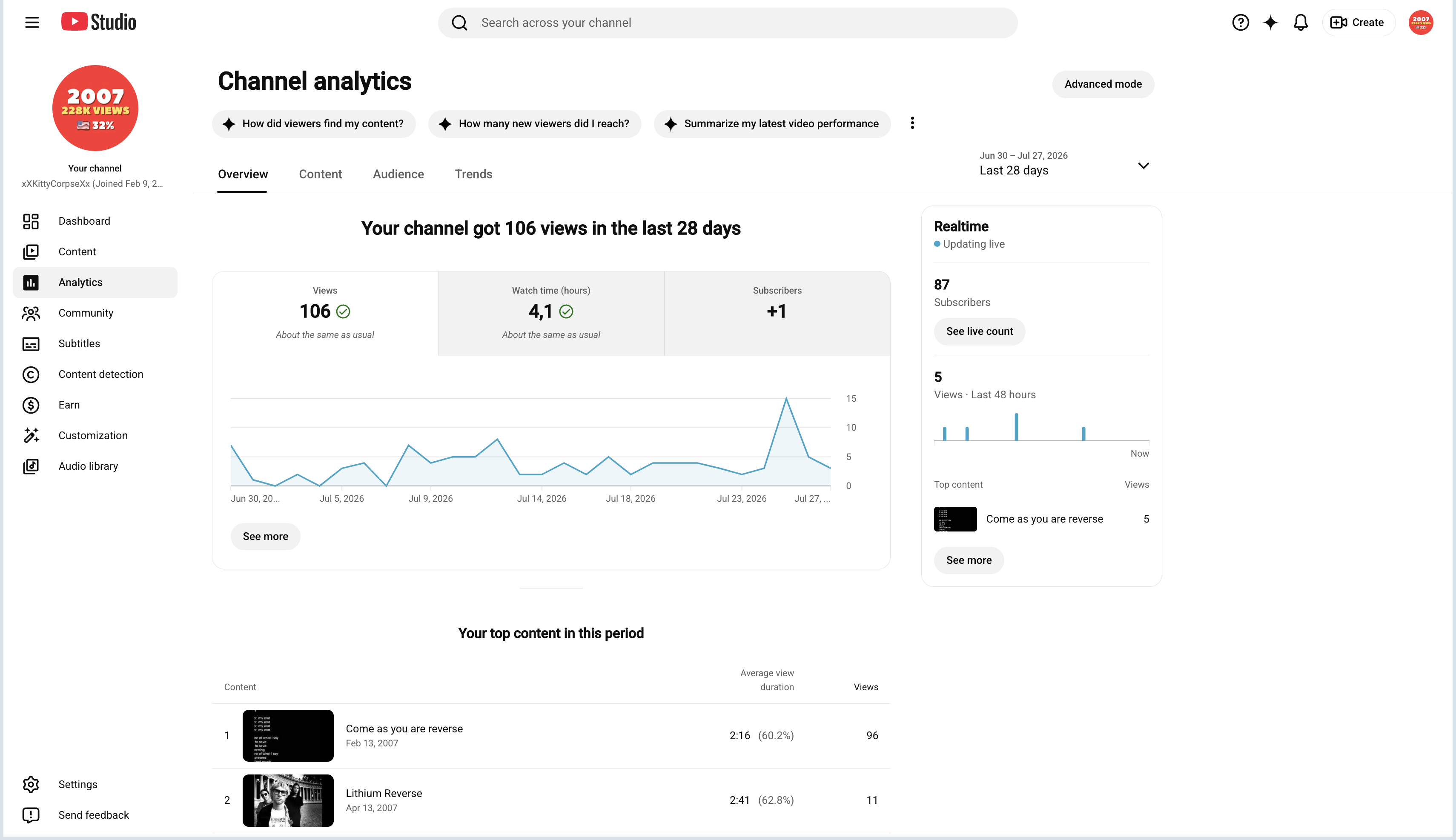1456x840 pixels.
Task: Open the hamburger navigation menu
Action: coord(32,23)
